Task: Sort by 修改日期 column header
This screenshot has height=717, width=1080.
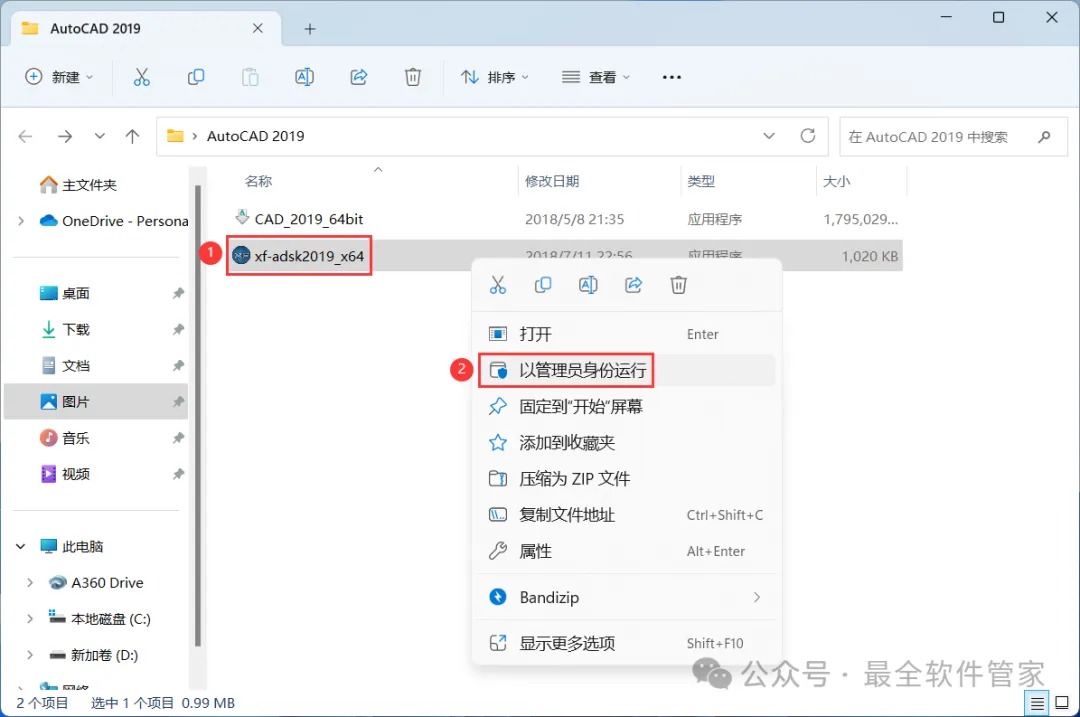Action: coord(552,181)
